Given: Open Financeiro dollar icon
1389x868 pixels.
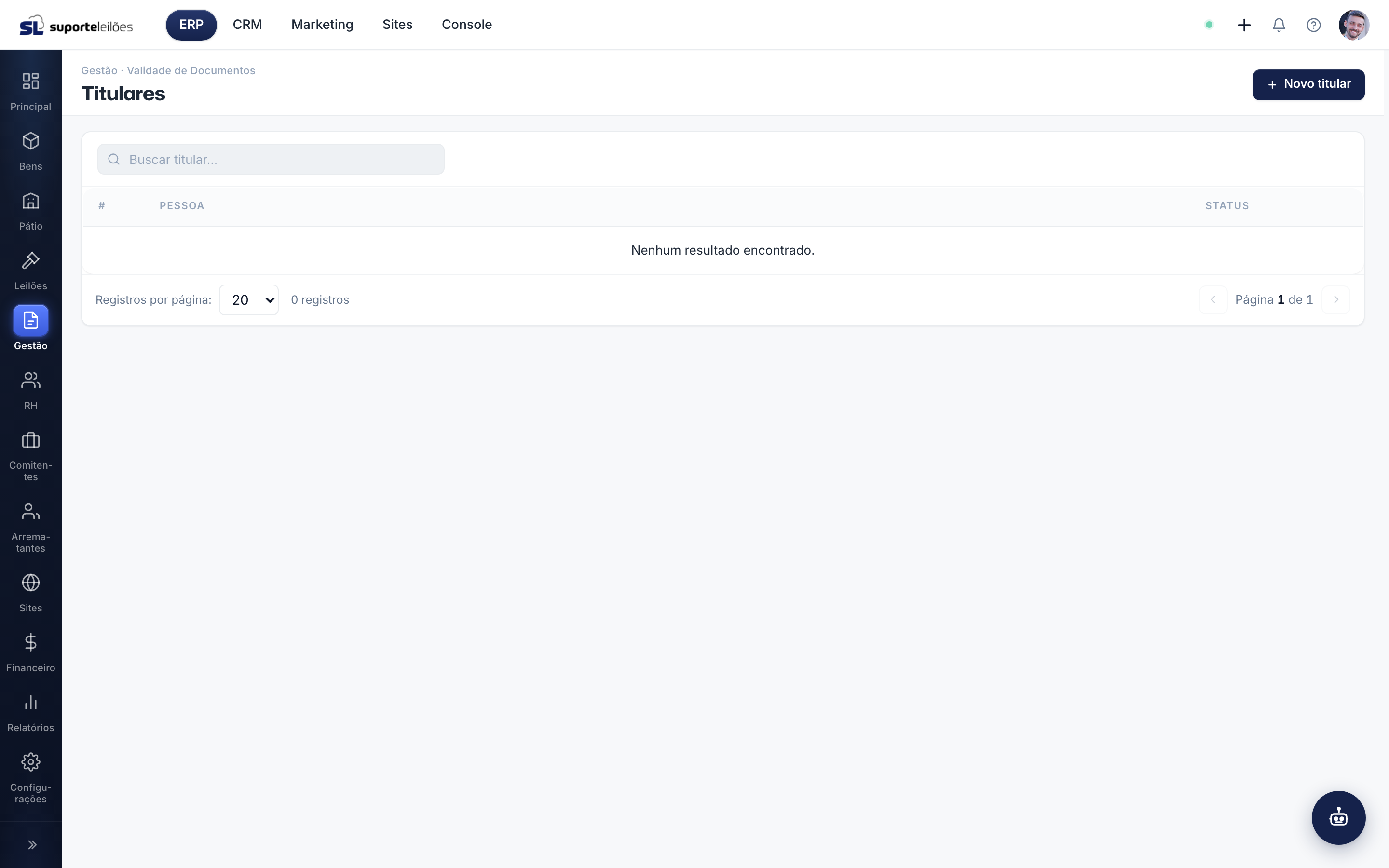Looking at the screenshot, I should tap(30, 642).
